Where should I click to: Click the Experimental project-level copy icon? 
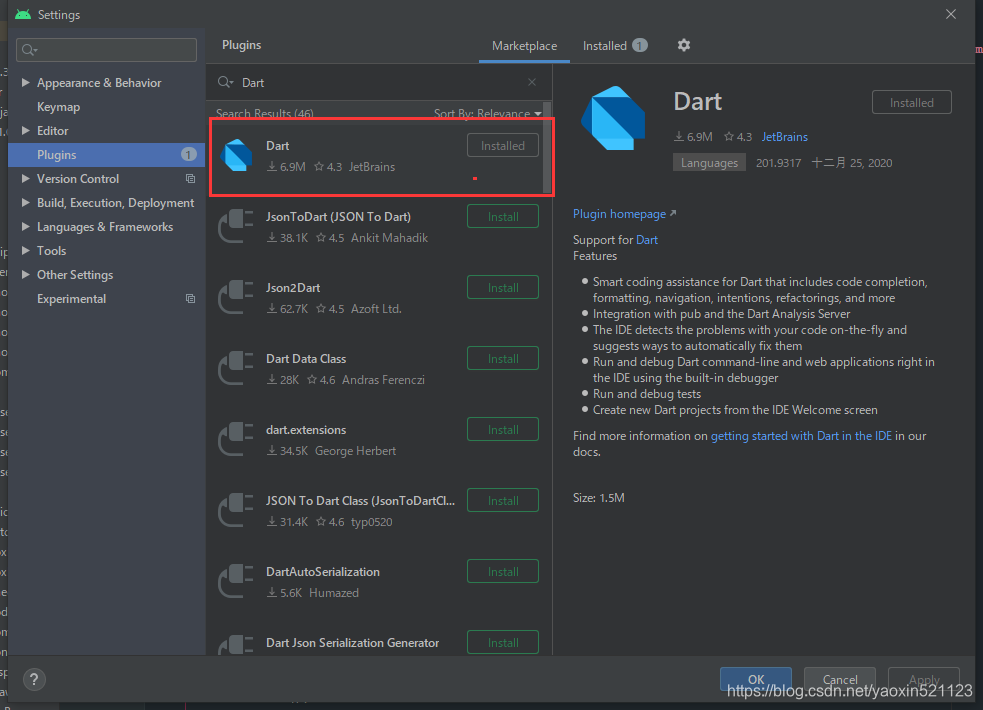[x=191, y=299]
